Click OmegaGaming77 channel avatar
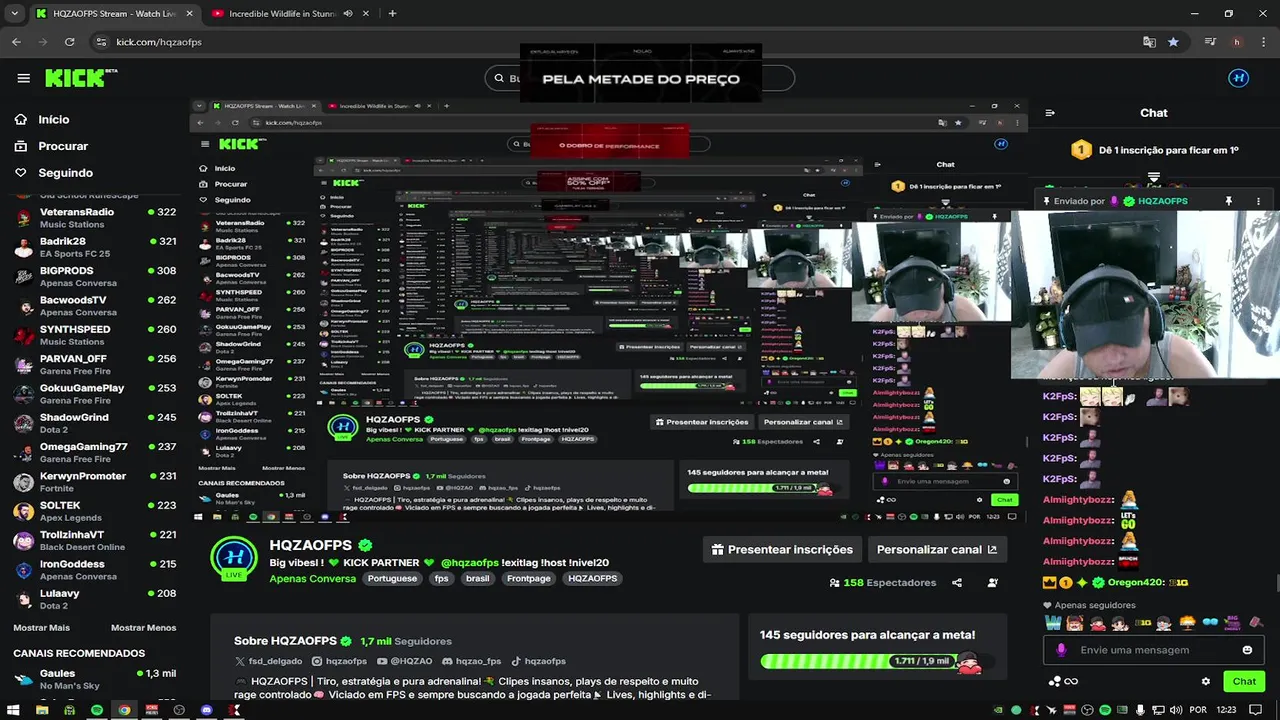Viewport: 1280px width, 720px height. coord(24,452)
